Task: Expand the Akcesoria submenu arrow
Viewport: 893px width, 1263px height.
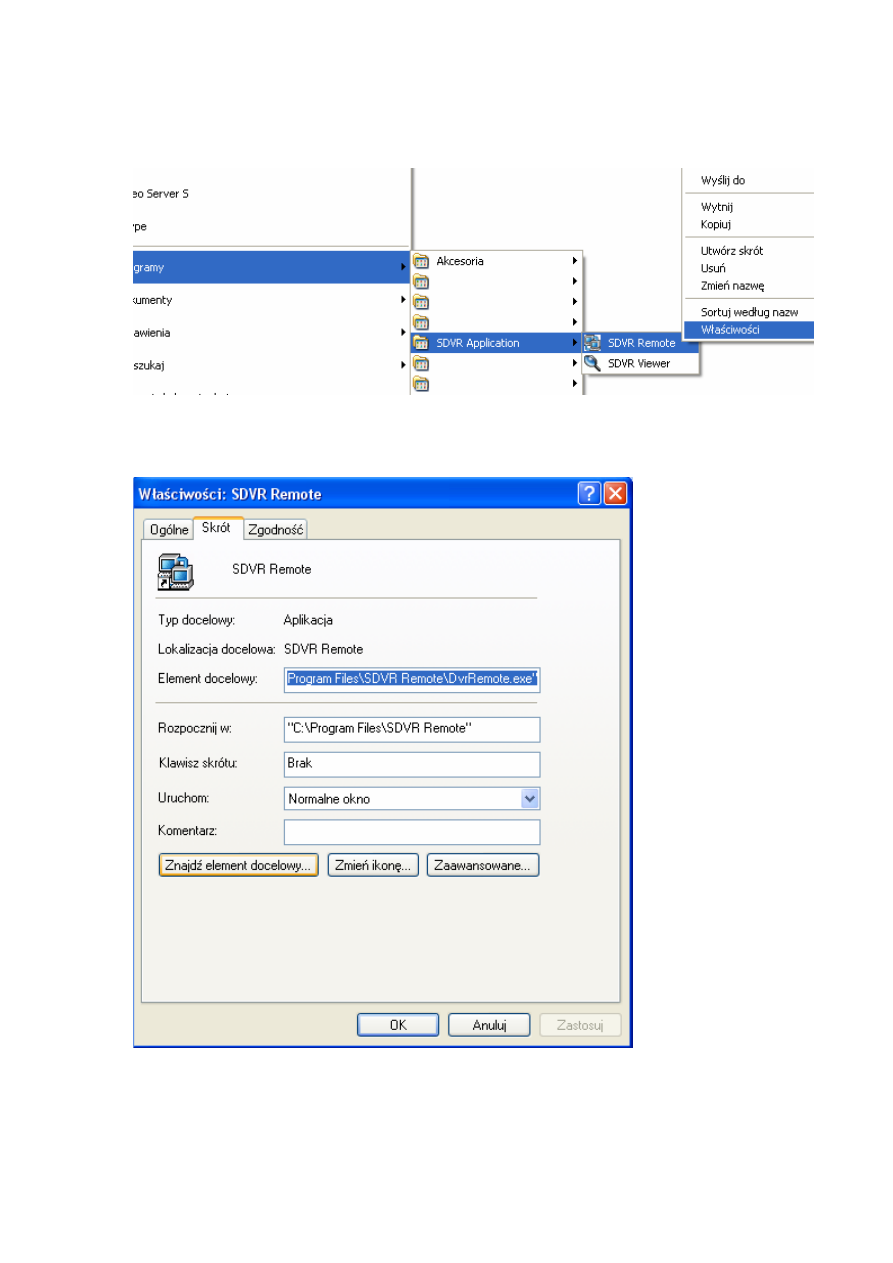Action: tap(575, 261)
